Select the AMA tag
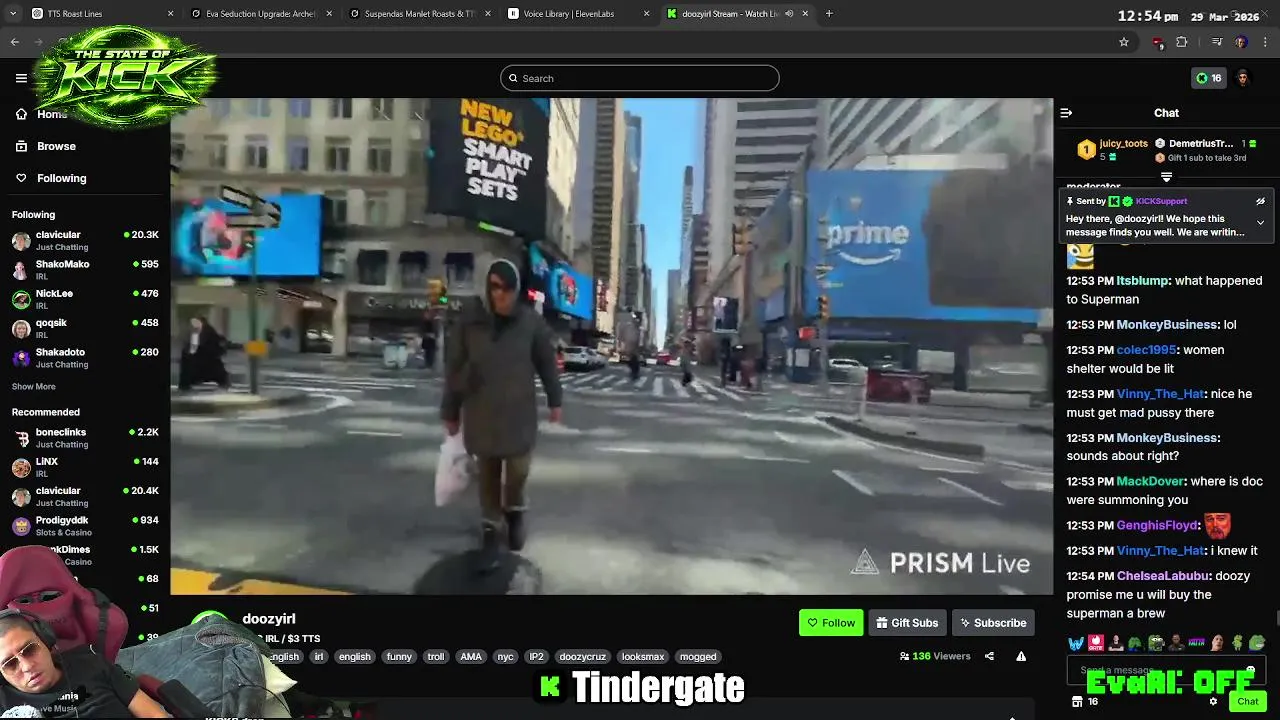The image size is (1280, 720). tap(471, 657)
